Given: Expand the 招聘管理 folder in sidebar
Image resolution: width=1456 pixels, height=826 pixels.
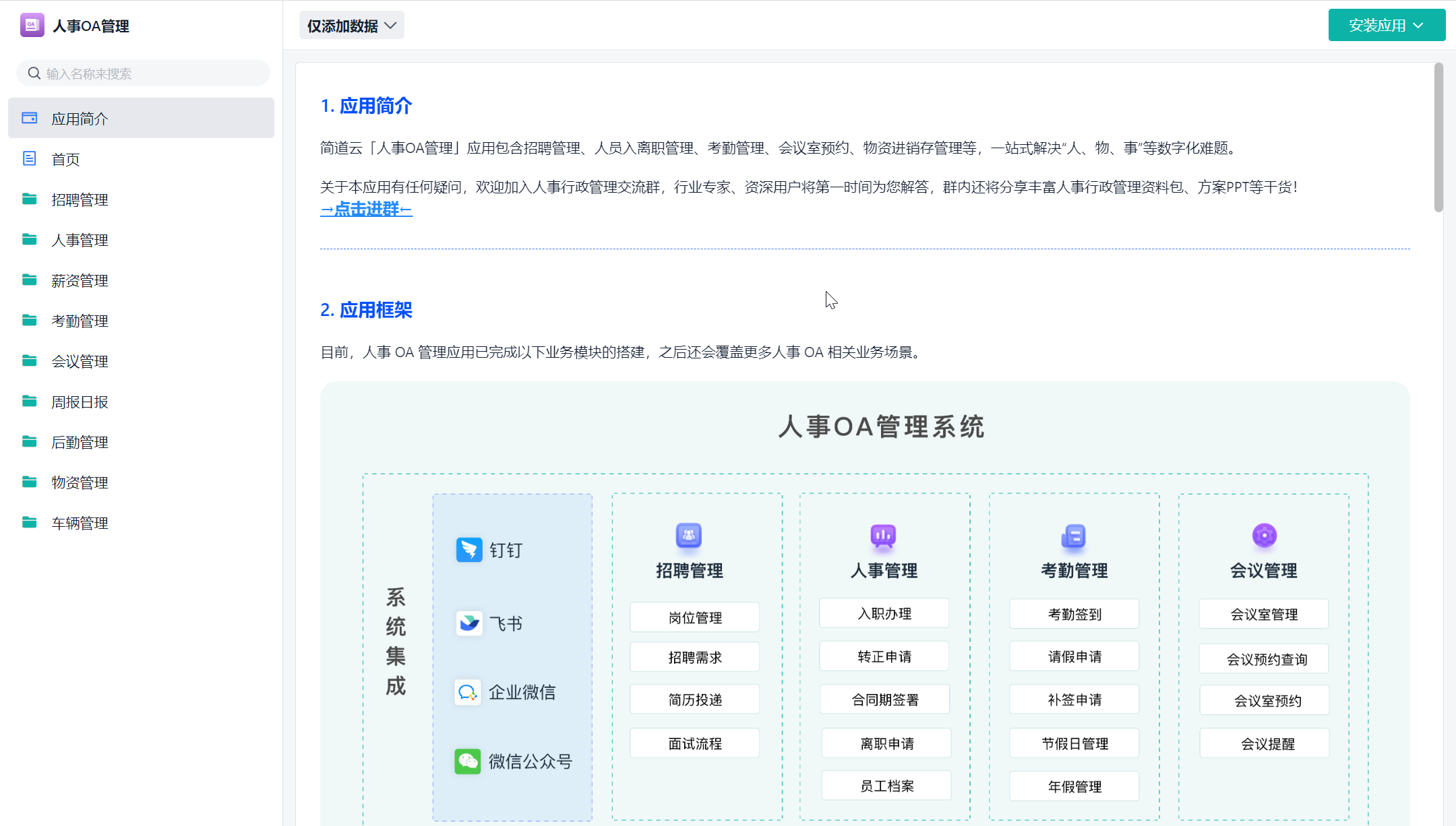Looking at the screenshot, I should pos(80,199).
